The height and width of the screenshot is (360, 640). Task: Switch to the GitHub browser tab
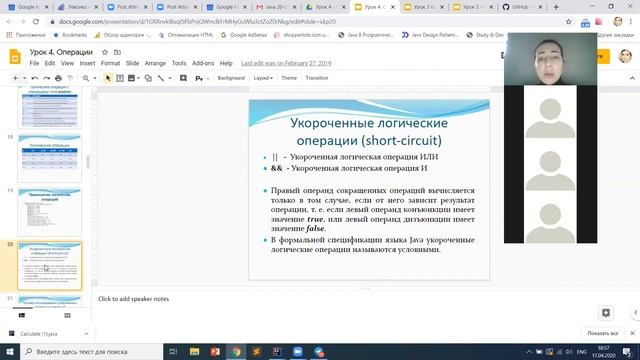point(520,7)
